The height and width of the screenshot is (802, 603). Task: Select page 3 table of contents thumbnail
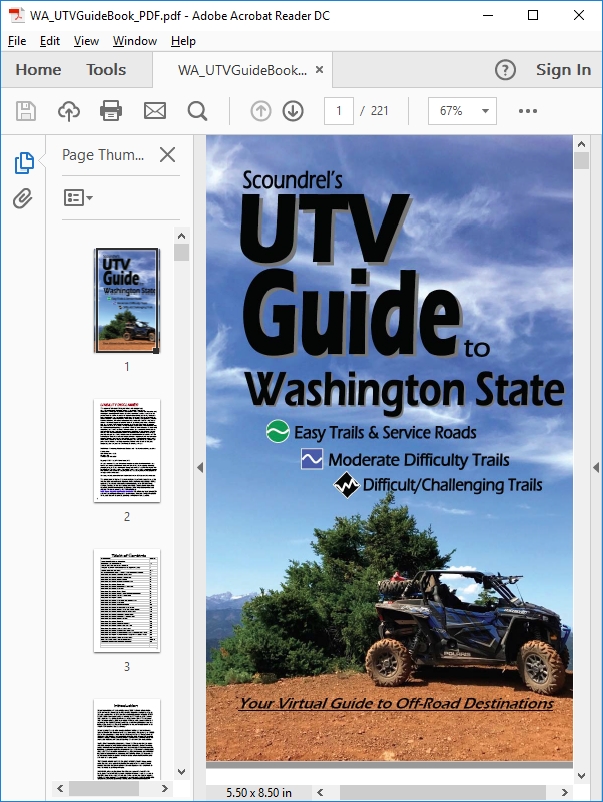pos(127,600)
